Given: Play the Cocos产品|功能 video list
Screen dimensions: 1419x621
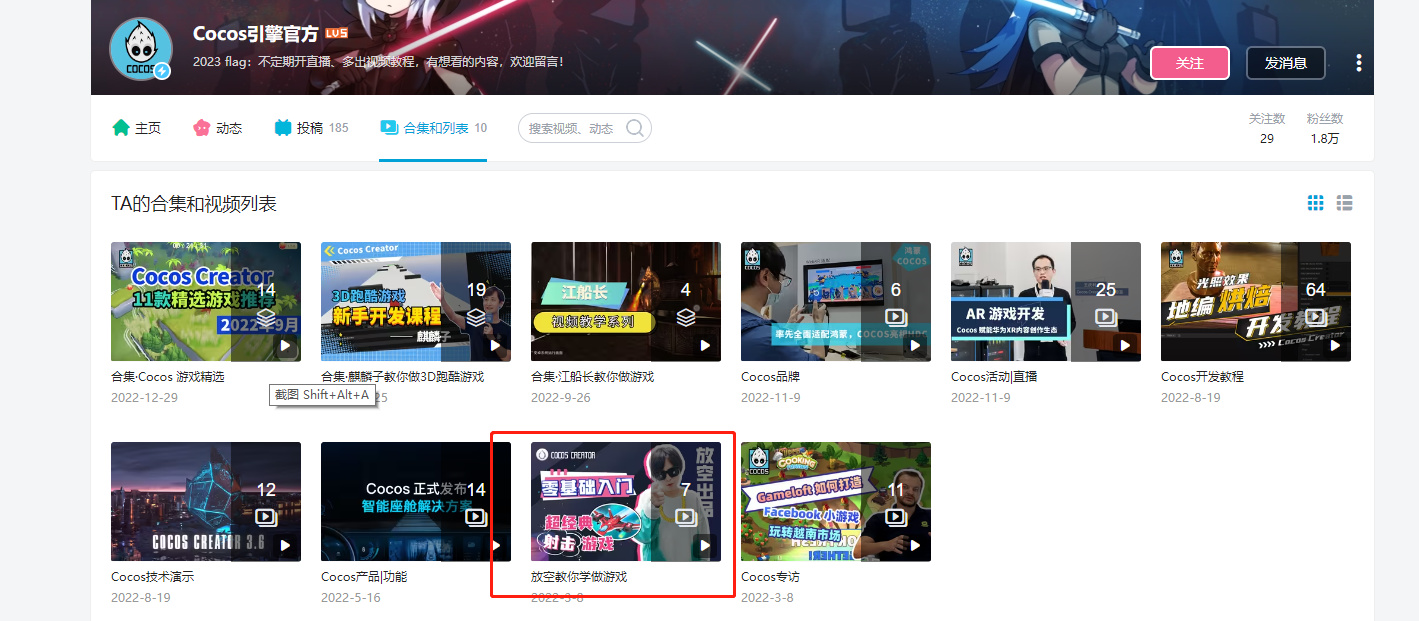Looking at the screenshot, I should click(495, 546).
